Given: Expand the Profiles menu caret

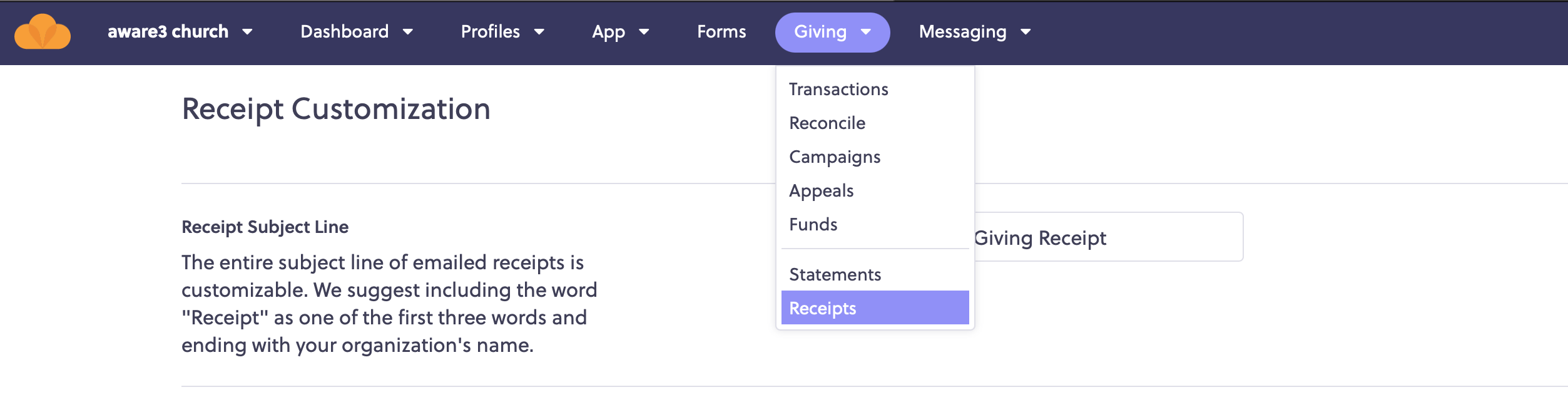Looking at the screenshot, I should (x=539, y=32).
